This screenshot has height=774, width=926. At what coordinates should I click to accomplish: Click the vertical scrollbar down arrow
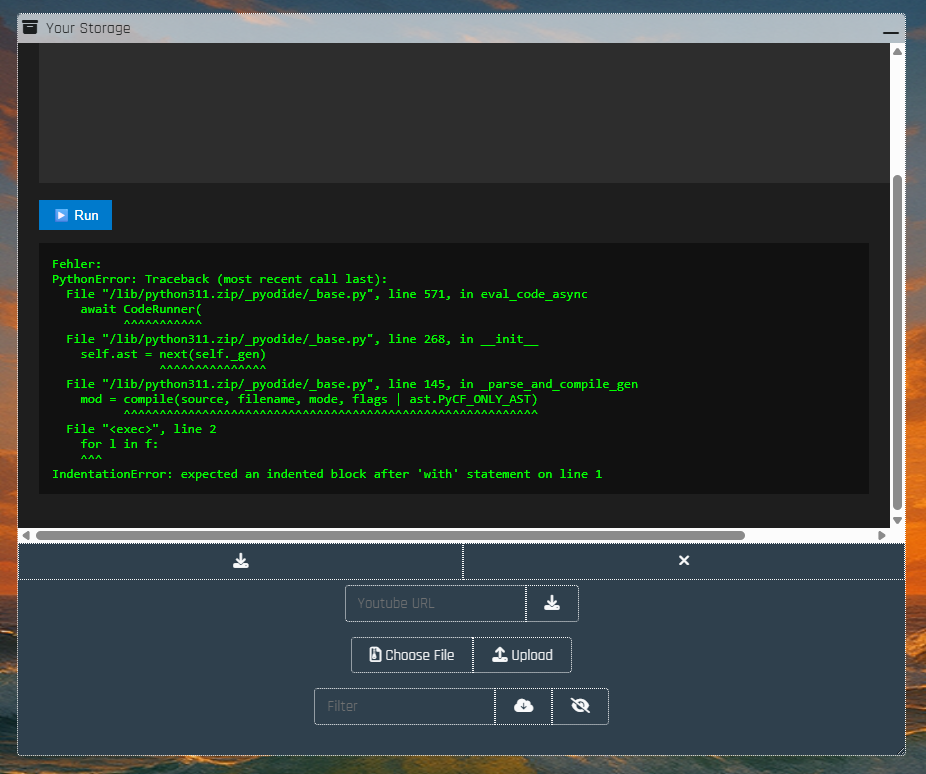click(x=898, y=521)
